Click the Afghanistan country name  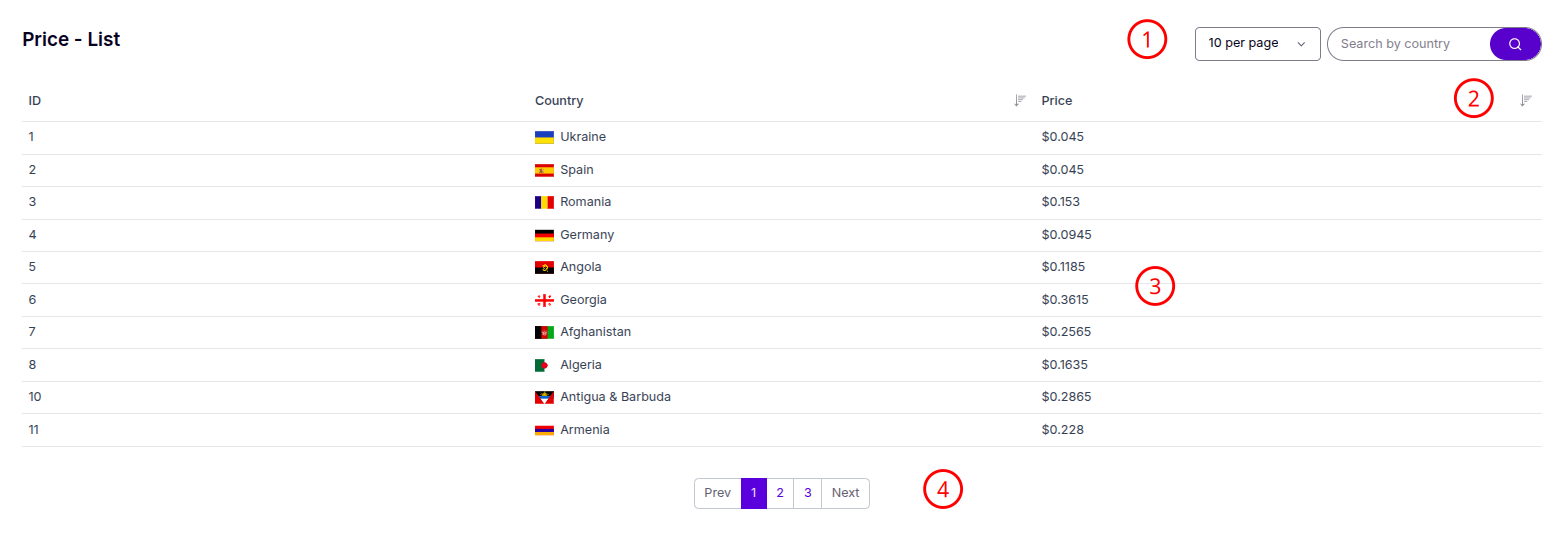[x=595, y=332]
